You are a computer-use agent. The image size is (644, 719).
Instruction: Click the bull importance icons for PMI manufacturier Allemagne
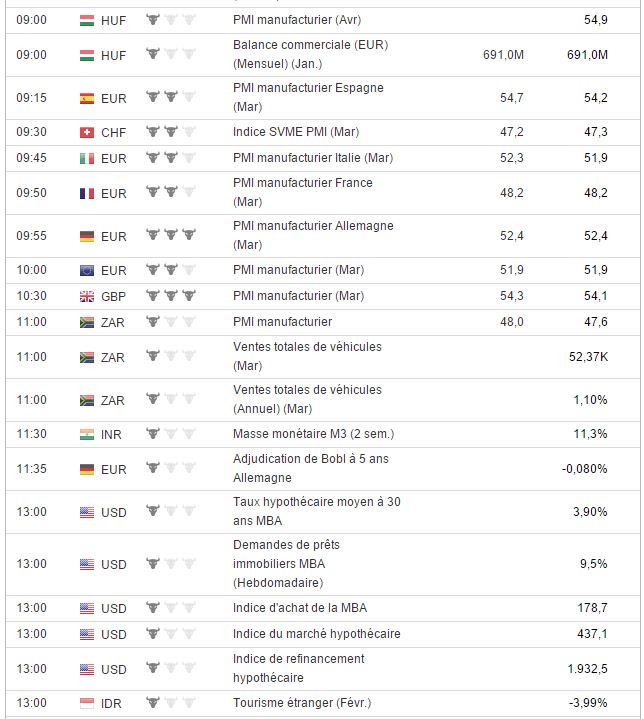point(170,235)
